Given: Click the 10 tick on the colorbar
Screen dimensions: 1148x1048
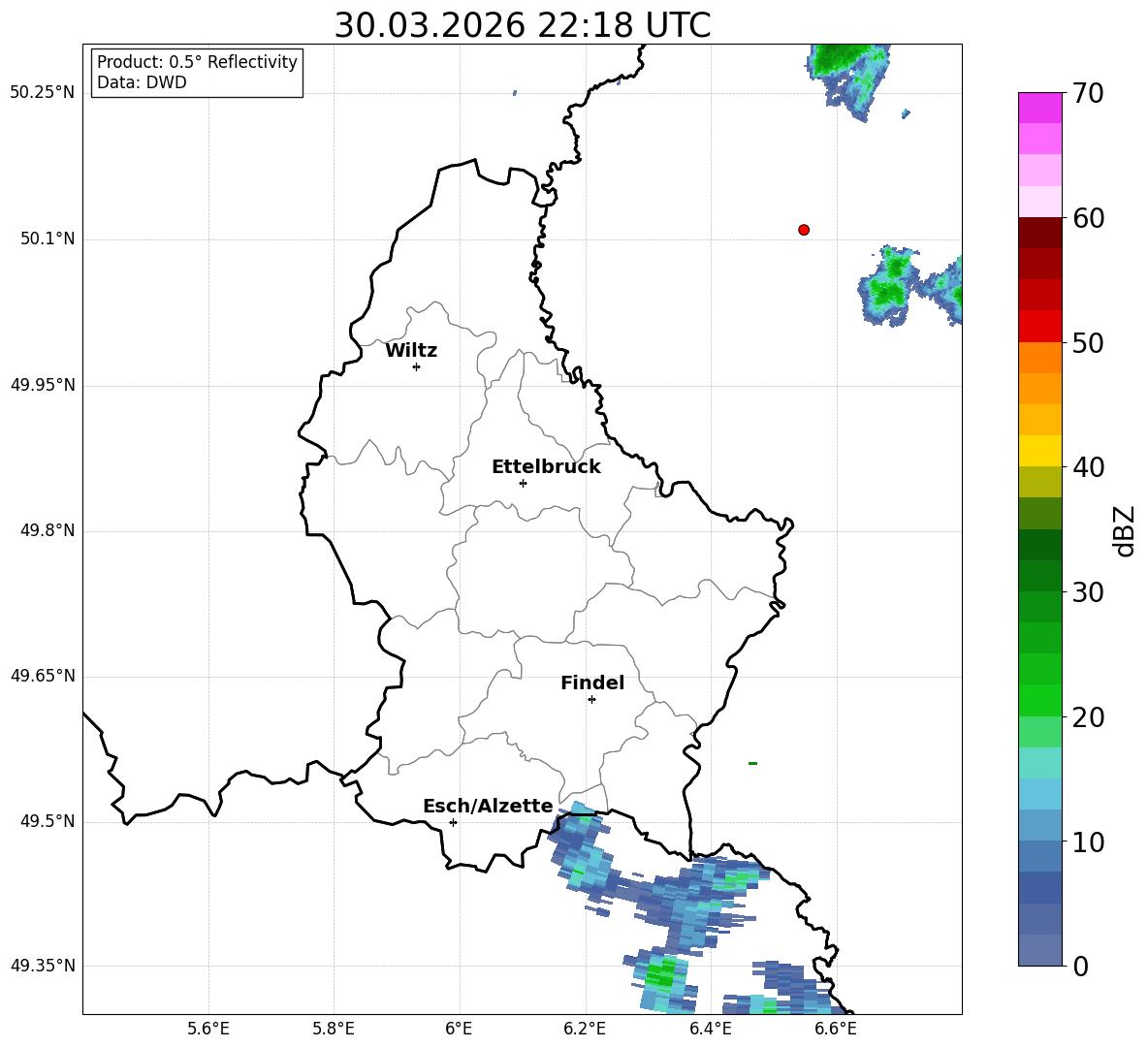Looking at the screenshot, I should click(x=1088, y=842).
